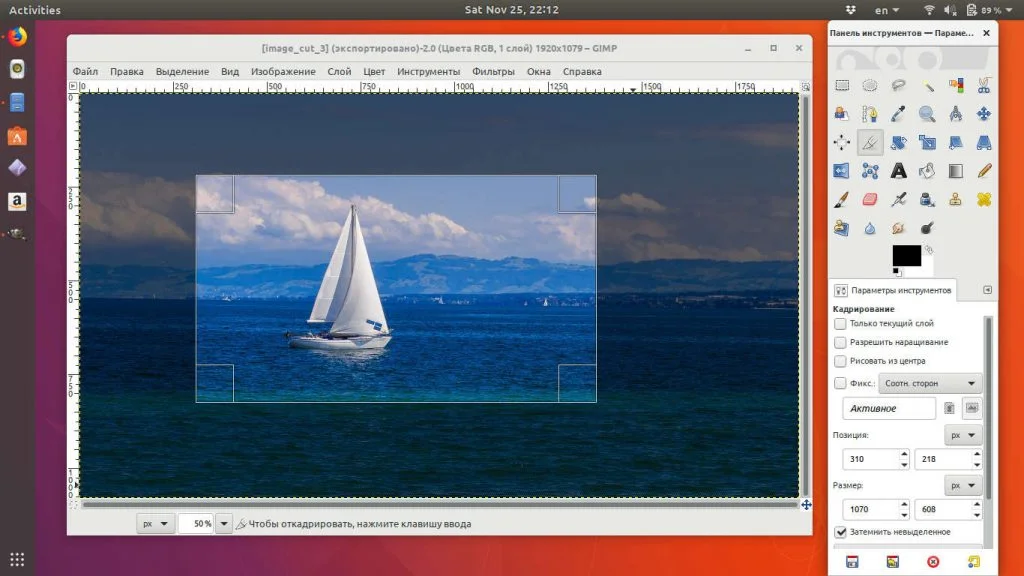Screen dimensions: 1024x576
Task: Select the Select by Color tool
Action: [955, 86]
